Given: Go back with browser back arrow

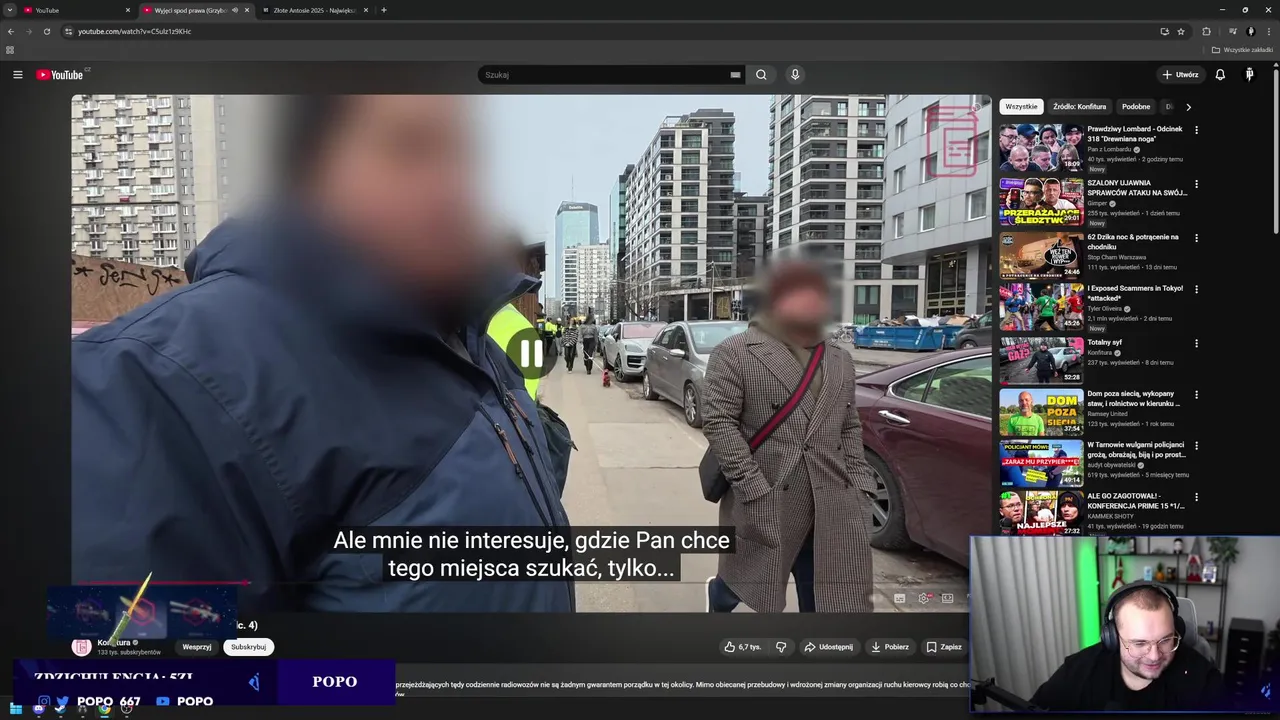Looking at the screenshot, I should (x=11, y=31).
